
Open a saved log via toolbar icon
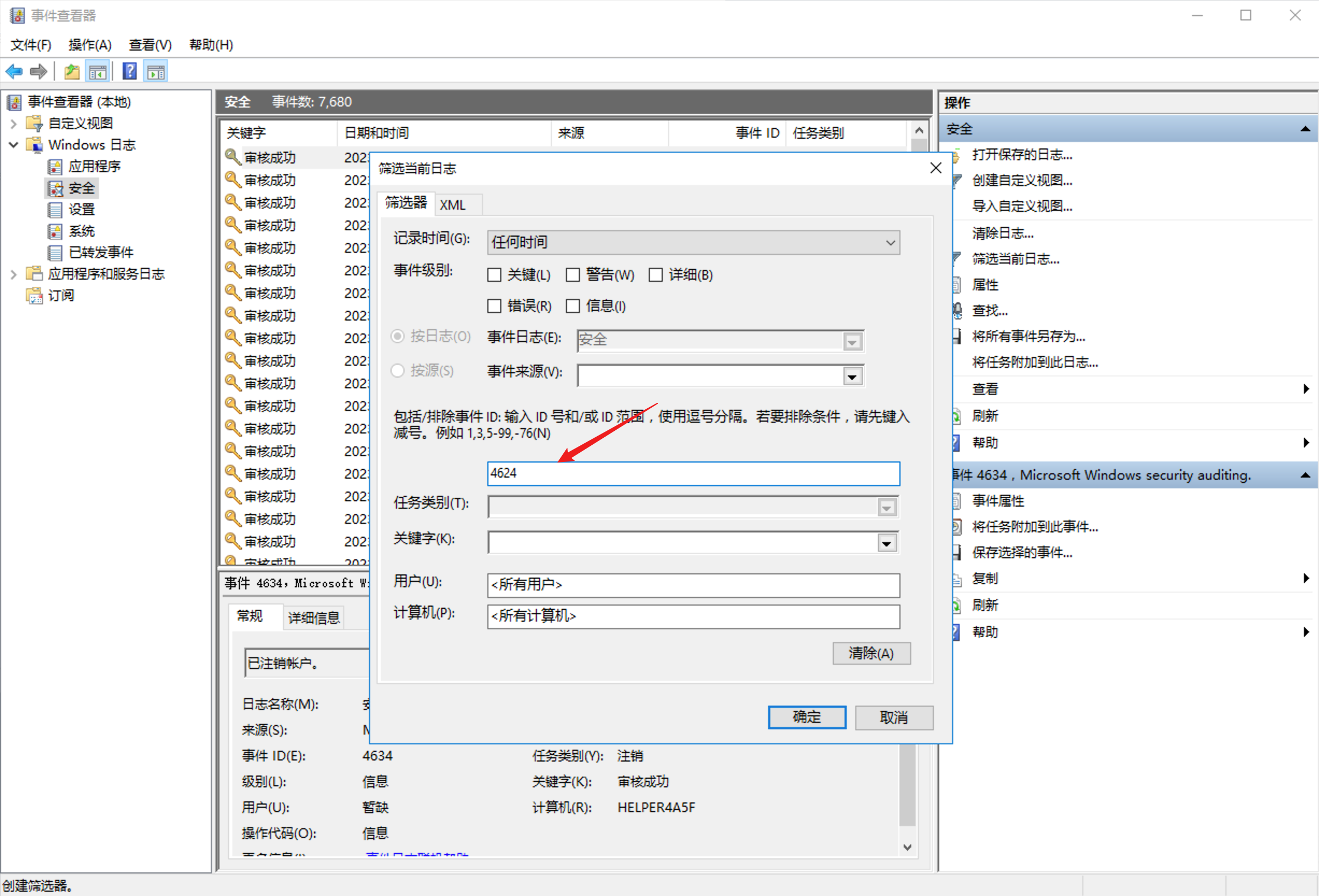[x=71, y=70]
